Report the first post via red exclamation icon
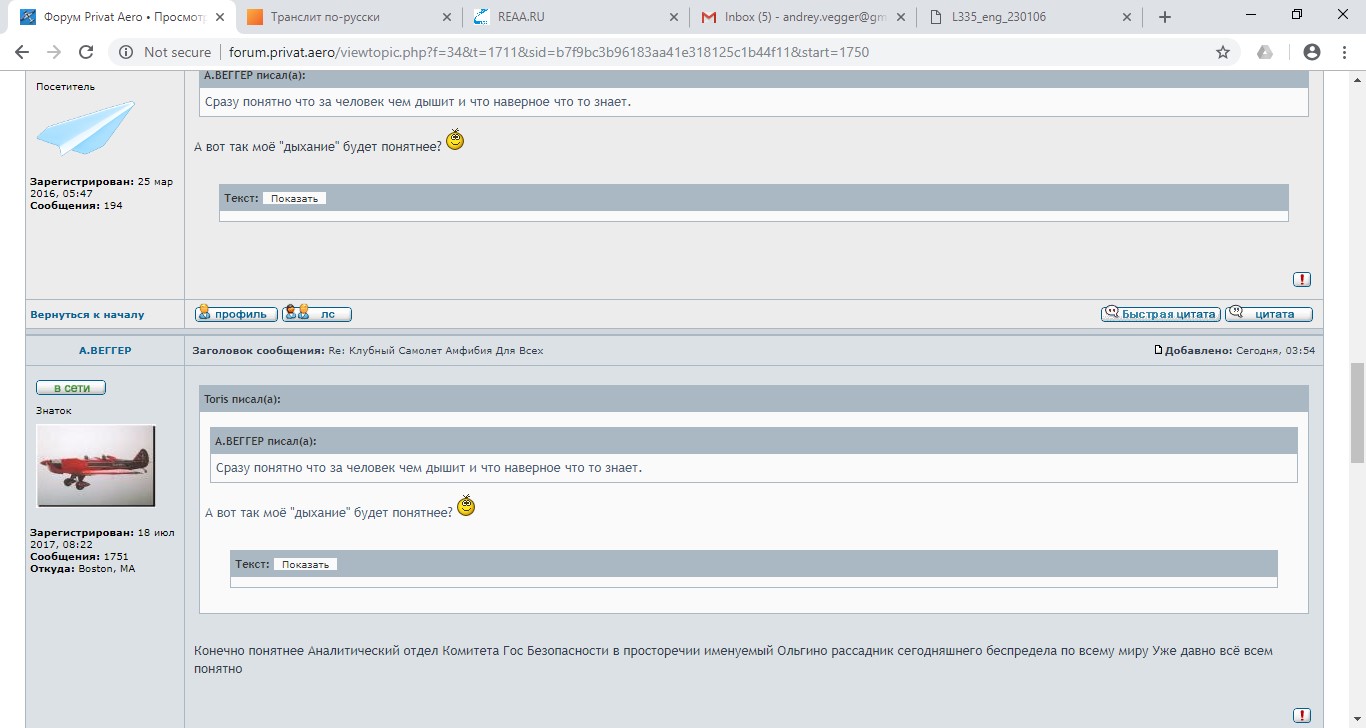 coord(1301,280)
